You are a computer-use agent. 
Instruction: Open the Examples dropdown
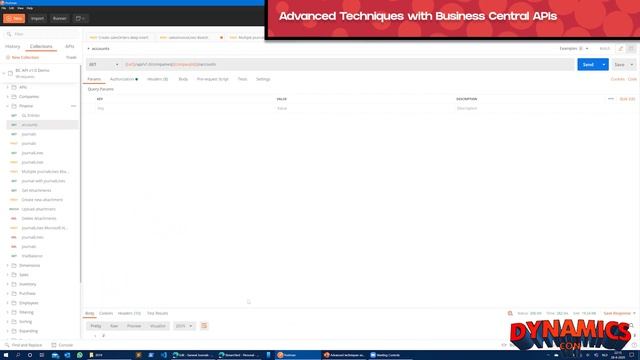click(574, 49)
